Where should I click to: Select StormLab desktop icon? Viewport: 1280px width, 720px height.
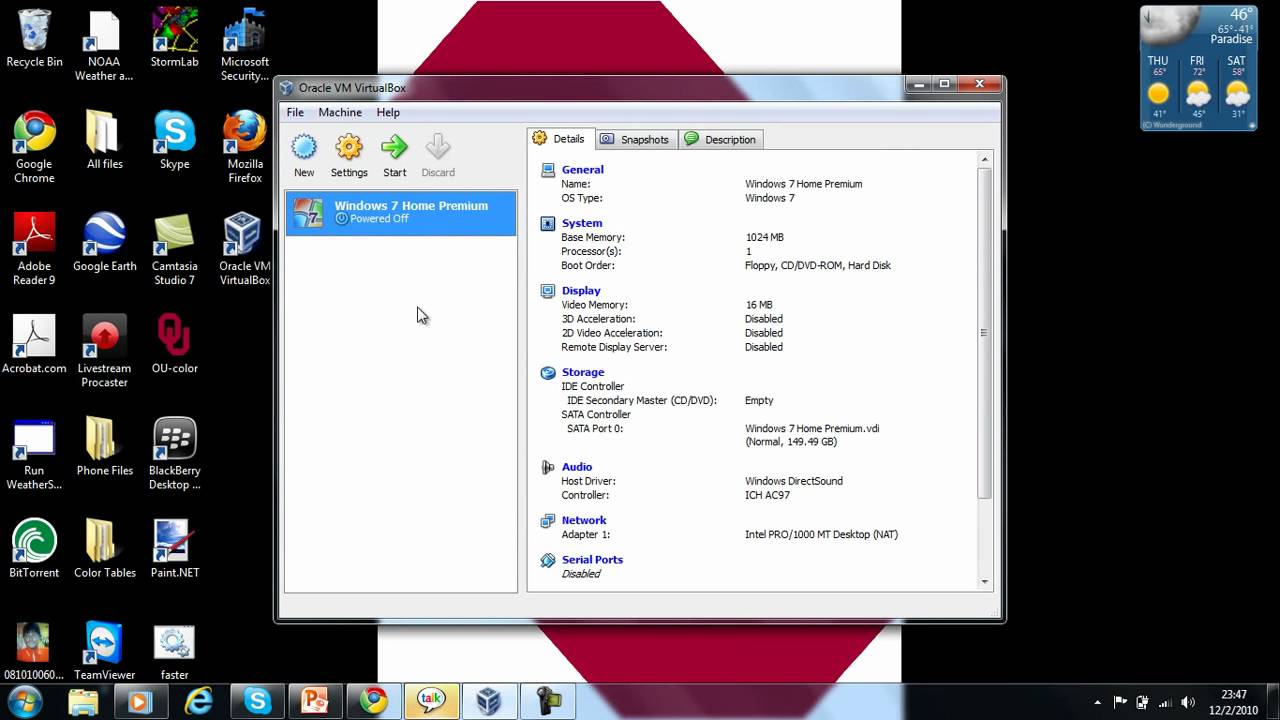[175, 38]
